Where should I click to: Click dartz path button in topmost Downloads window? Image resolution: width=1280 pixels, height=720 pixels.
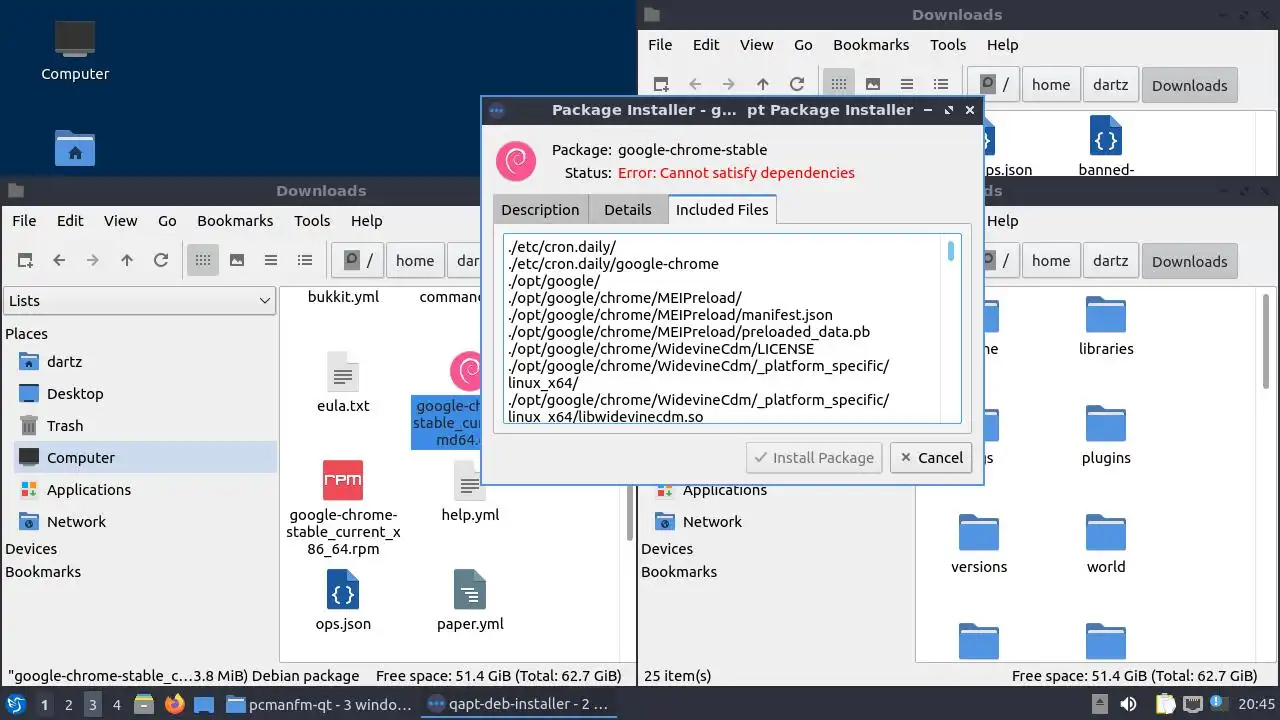(x=1110, y=85)
